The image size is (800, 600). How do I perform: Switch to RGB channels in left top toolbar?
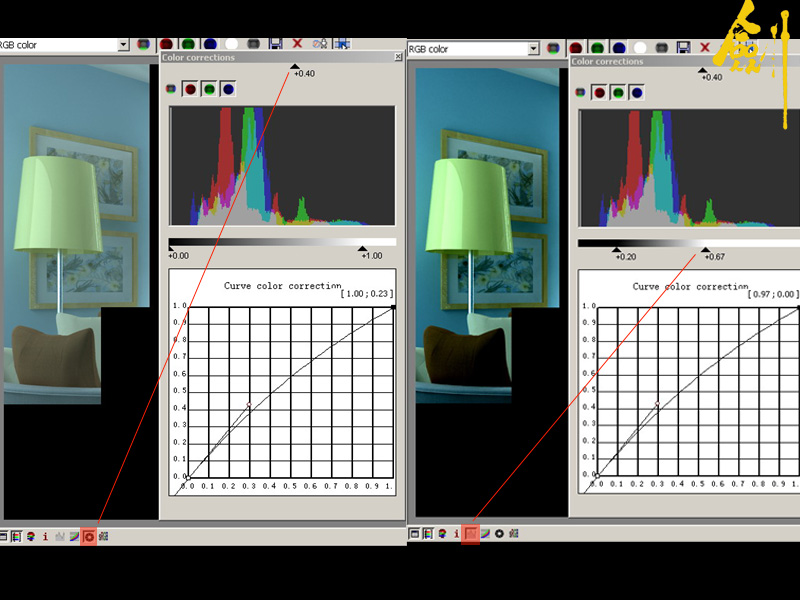click(x=144, y=44)
